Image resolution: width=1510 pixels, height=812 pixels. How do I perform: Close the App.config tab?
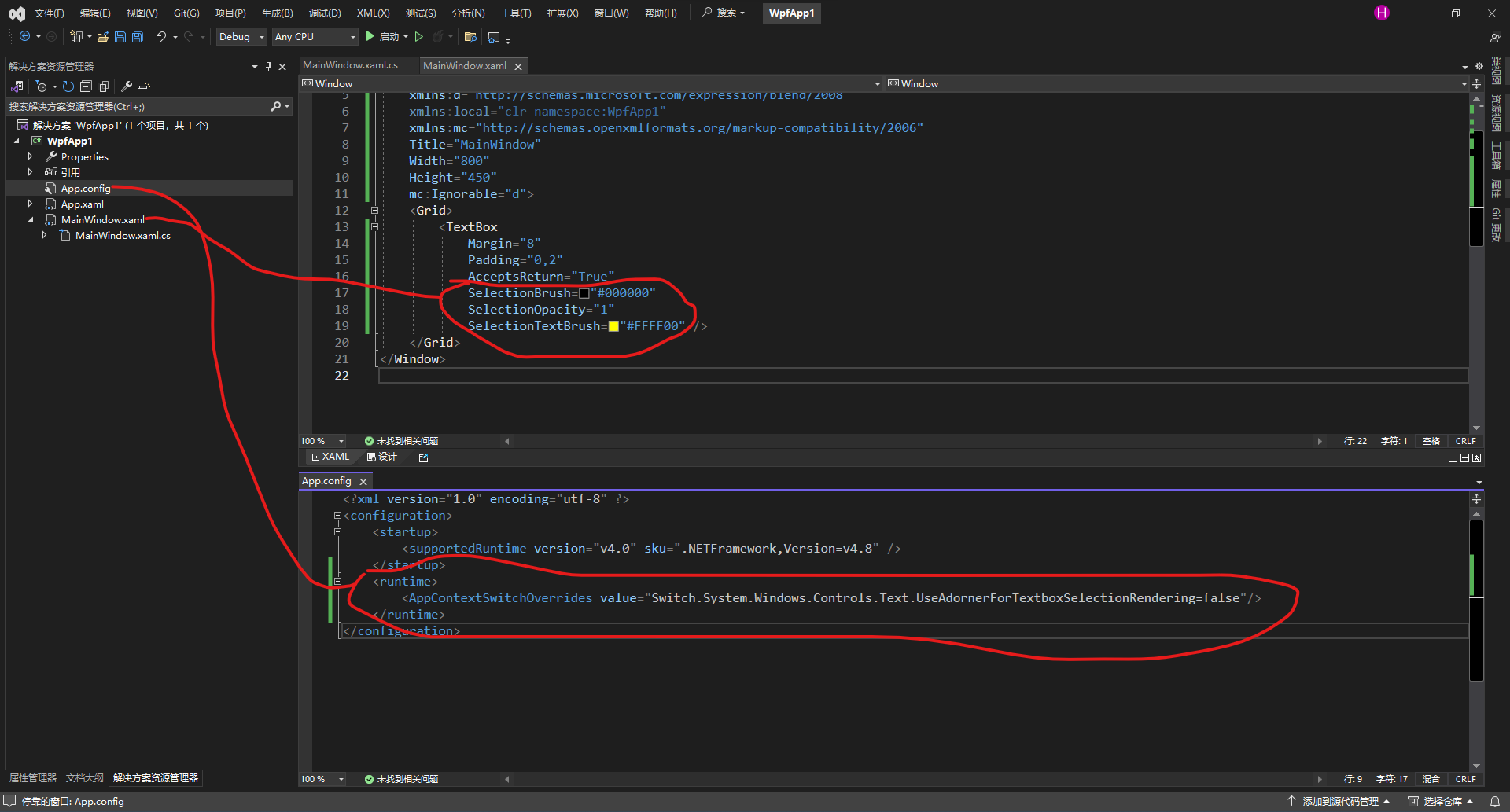(x=363, y=481)
